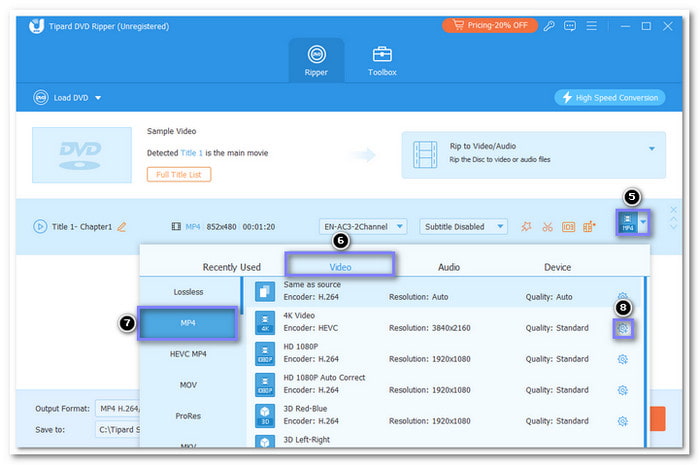Click the Title 1 link

(x=192, y=153)
